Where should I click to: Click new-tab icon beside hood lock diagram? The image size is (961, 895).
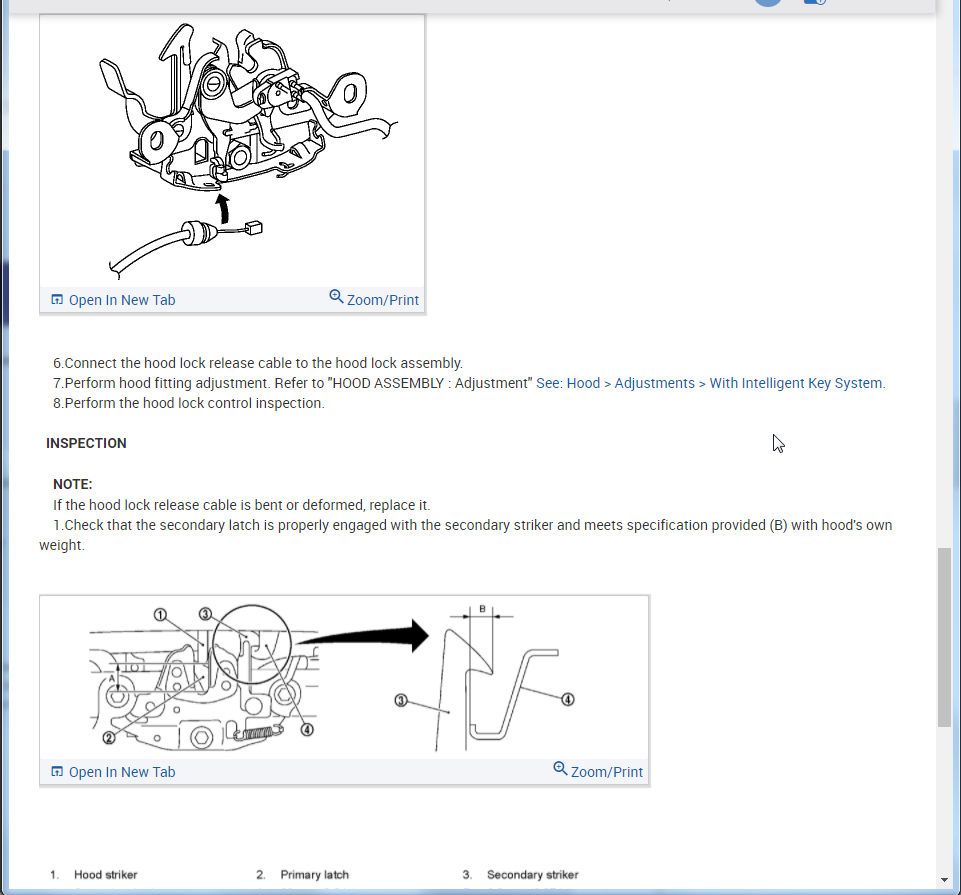57,300
